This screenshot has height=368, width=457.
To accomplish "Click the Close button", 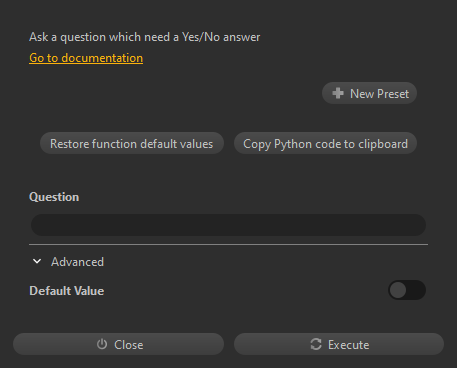I will click(118, 344).
